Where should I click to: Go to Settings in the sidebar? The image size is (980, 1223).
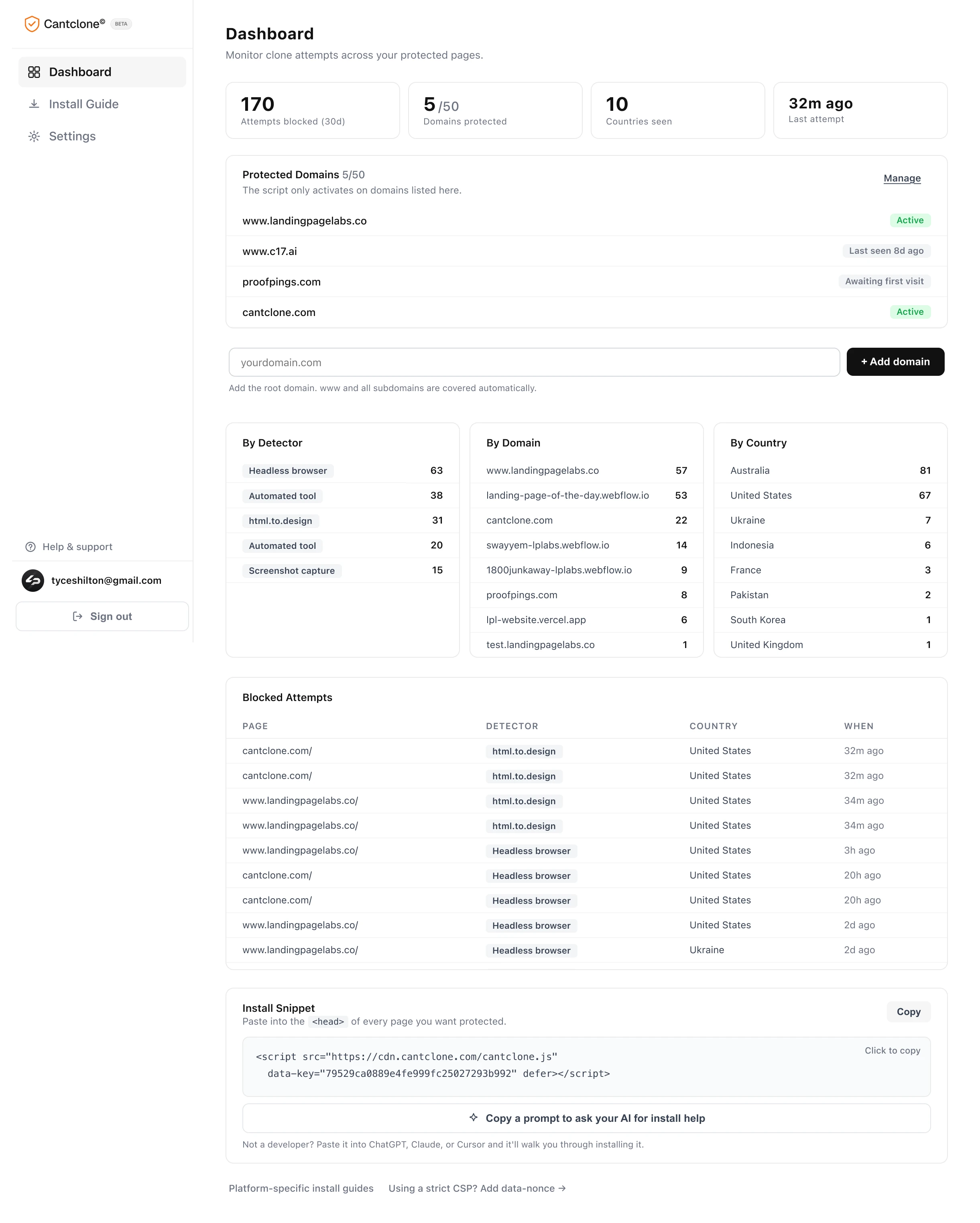tap(102, 136)
